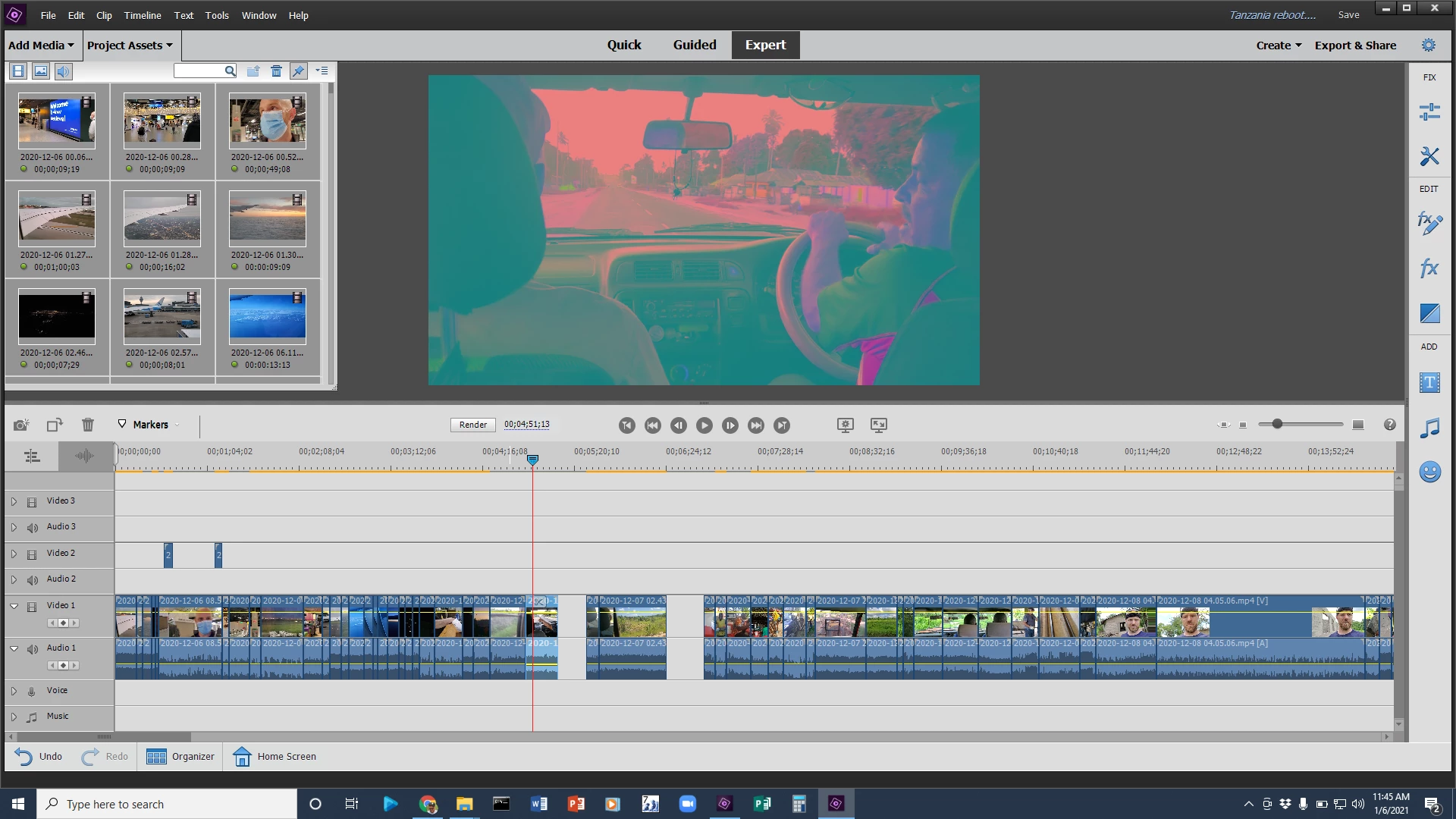Switch to the Guided tab
The height and width of the screenshot is (819, 1456).
click(x=694, y=45)
